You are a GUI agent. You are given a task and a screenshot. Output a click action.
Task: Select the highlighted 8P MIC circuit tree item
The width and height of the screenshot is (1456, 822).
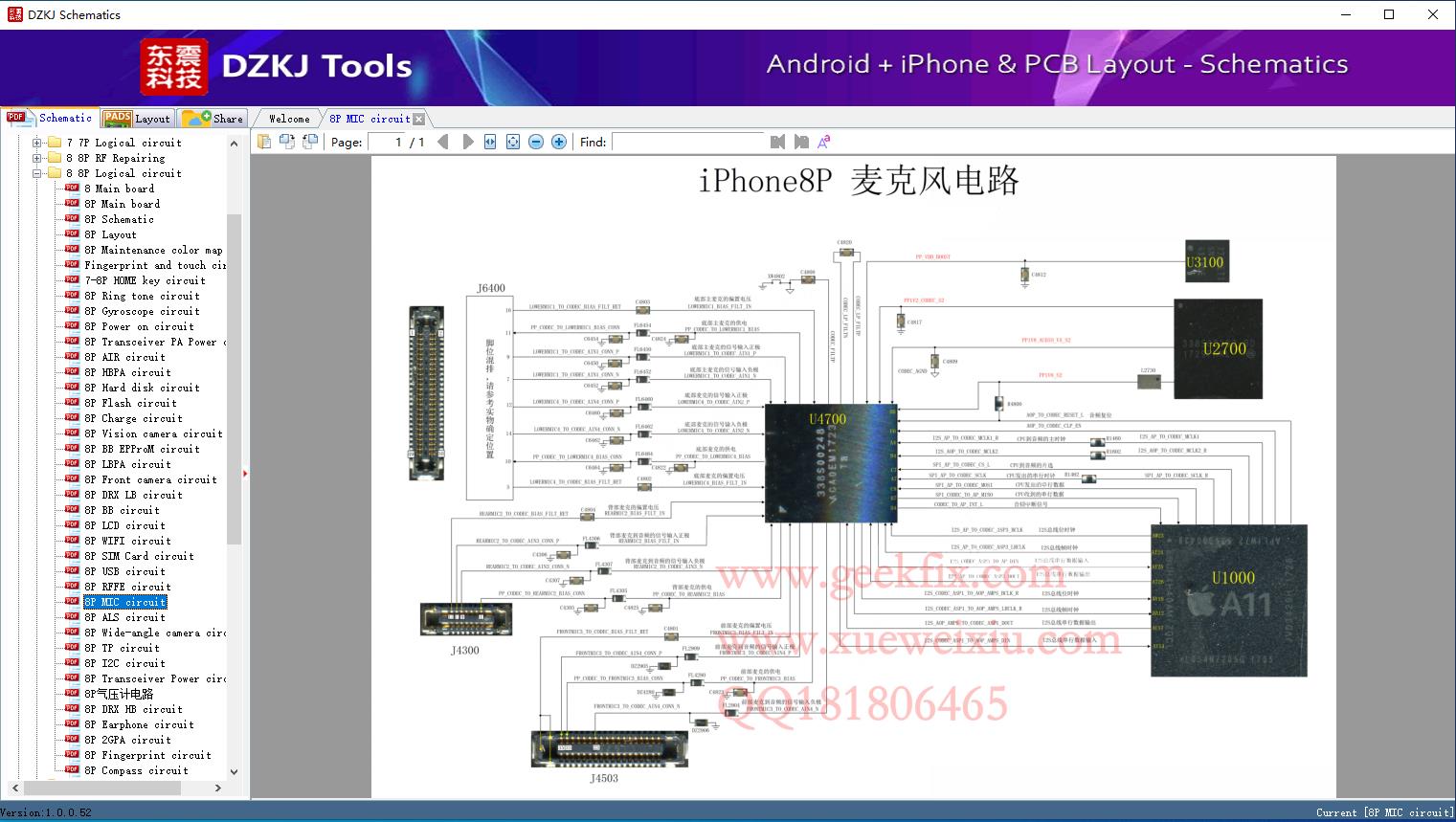click(124, 602)
